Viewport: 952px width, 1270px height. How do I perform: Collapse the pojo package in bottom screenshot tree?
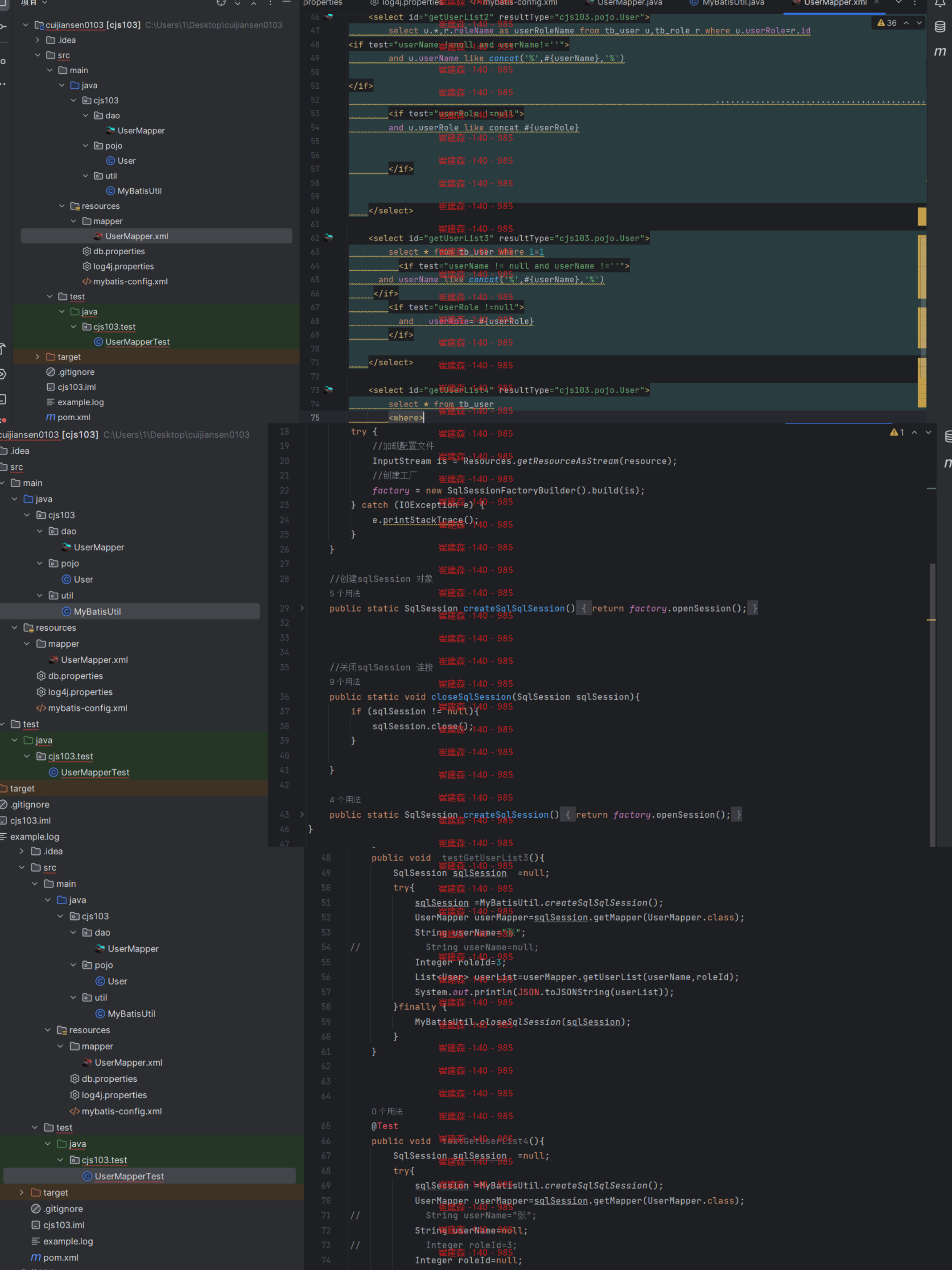[x=74, y=965]
